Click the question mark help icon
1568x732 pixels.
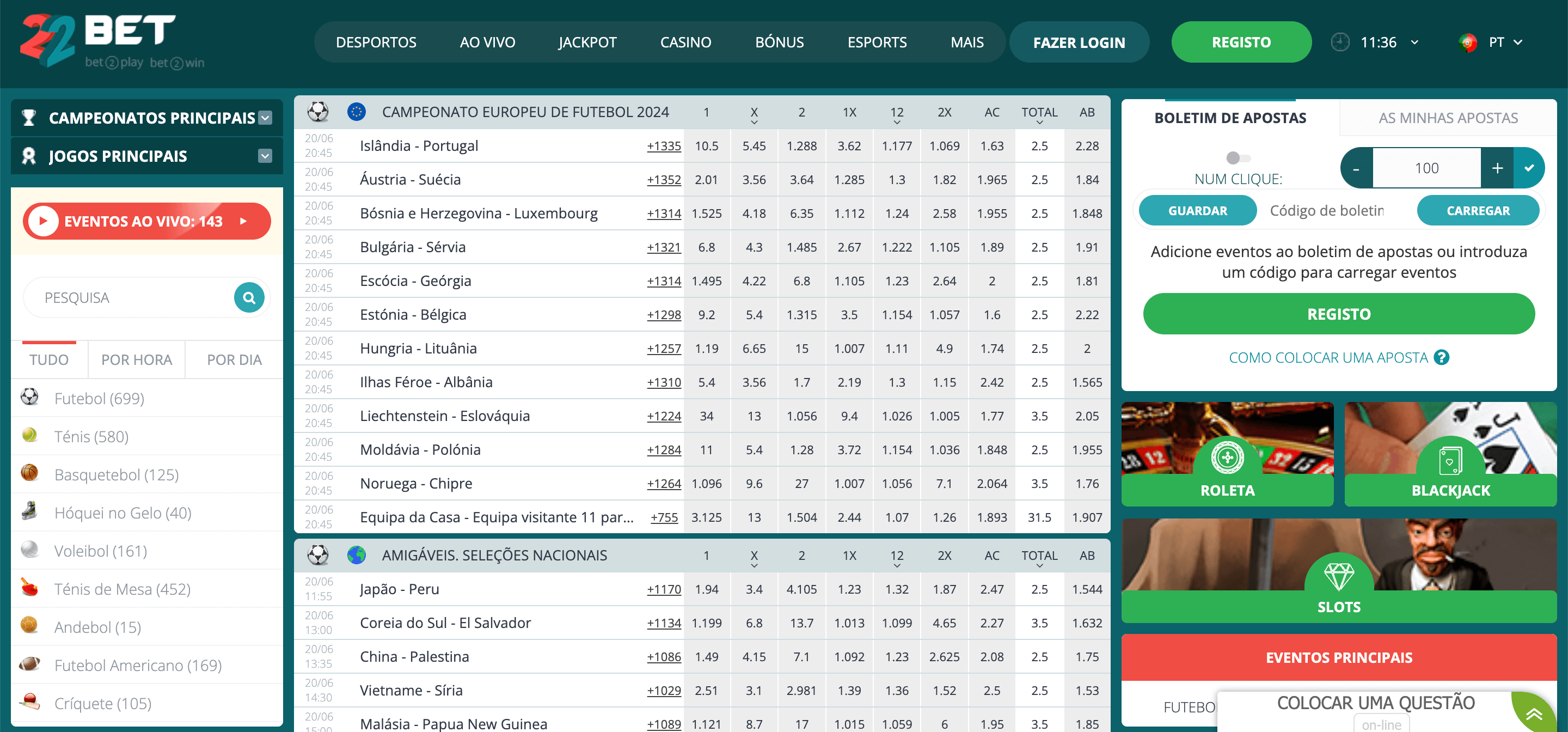point(1441,357)
